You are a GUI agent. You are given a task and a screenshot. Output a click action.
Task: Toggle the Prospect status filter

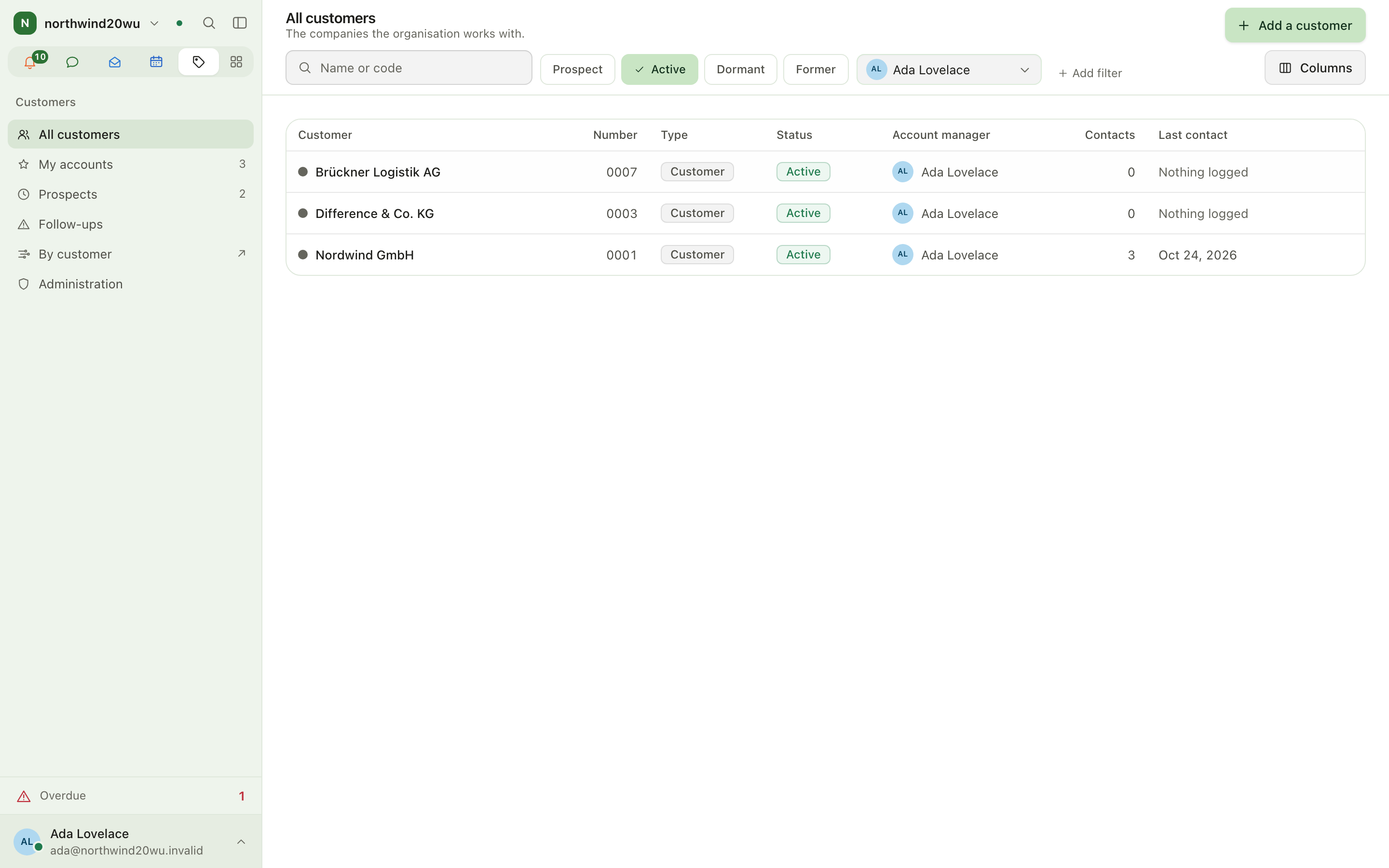577,69
